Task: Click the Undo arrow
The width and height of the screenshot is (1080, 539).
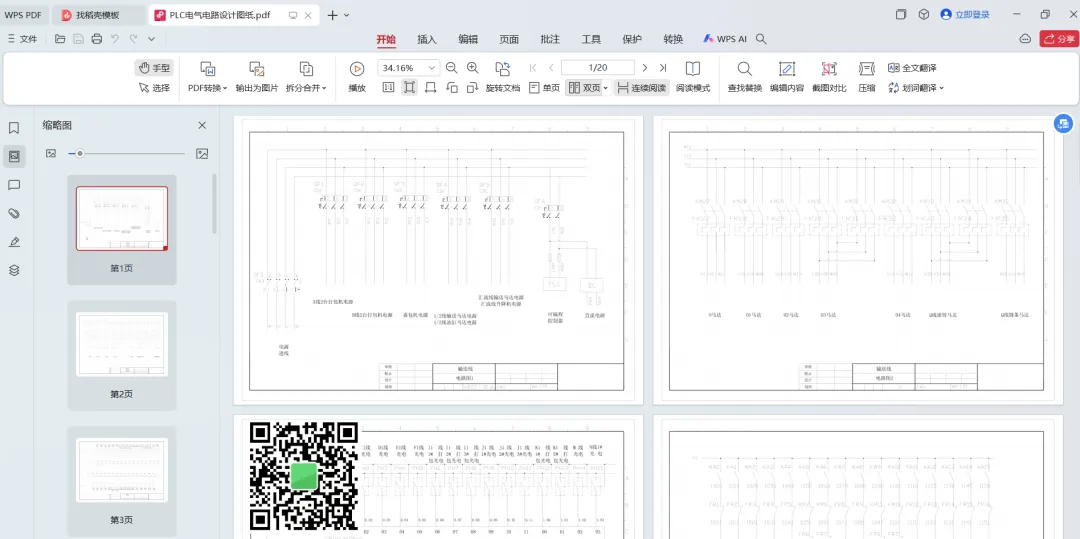Action: pyautogui.click(x=115, y=39)
